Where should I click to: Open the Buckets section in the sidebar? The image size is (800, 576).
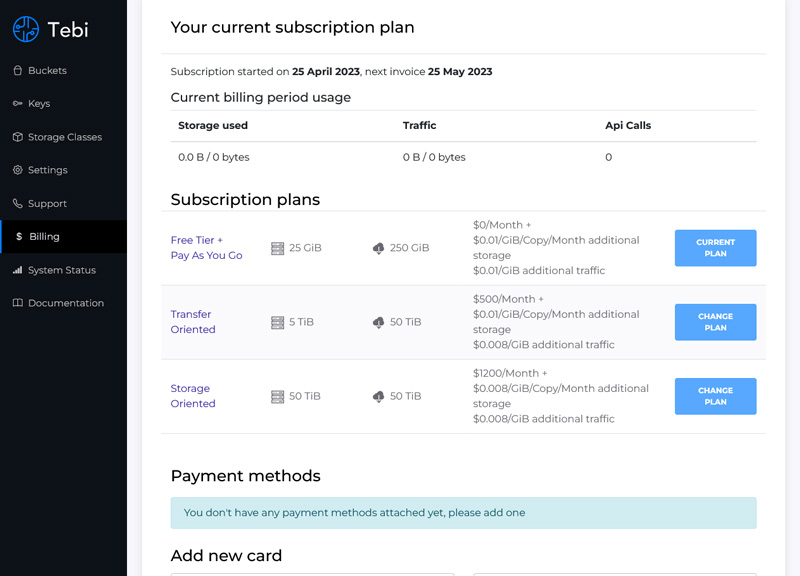(x=44, y=70)
